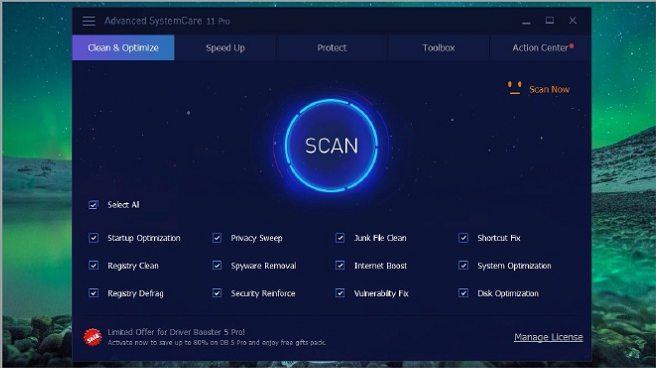
Task: Disable Security Reinforce checkbox
Action: 217,293
